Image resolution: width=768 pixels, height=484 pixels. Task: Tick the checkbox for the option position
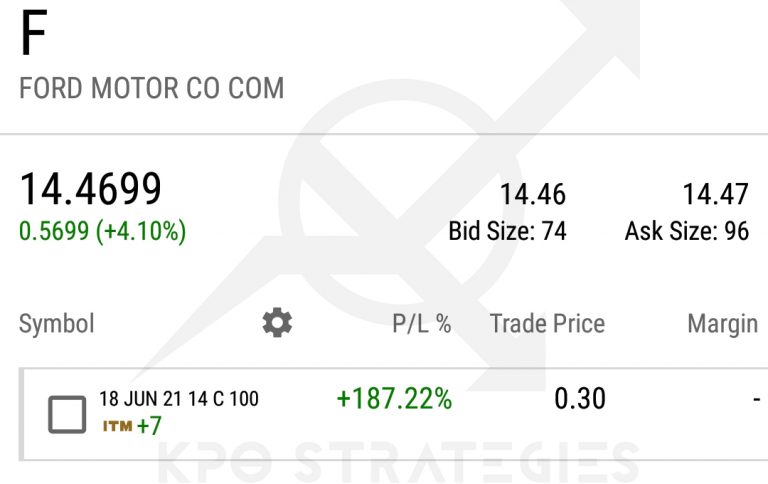[x=67, y=414]
